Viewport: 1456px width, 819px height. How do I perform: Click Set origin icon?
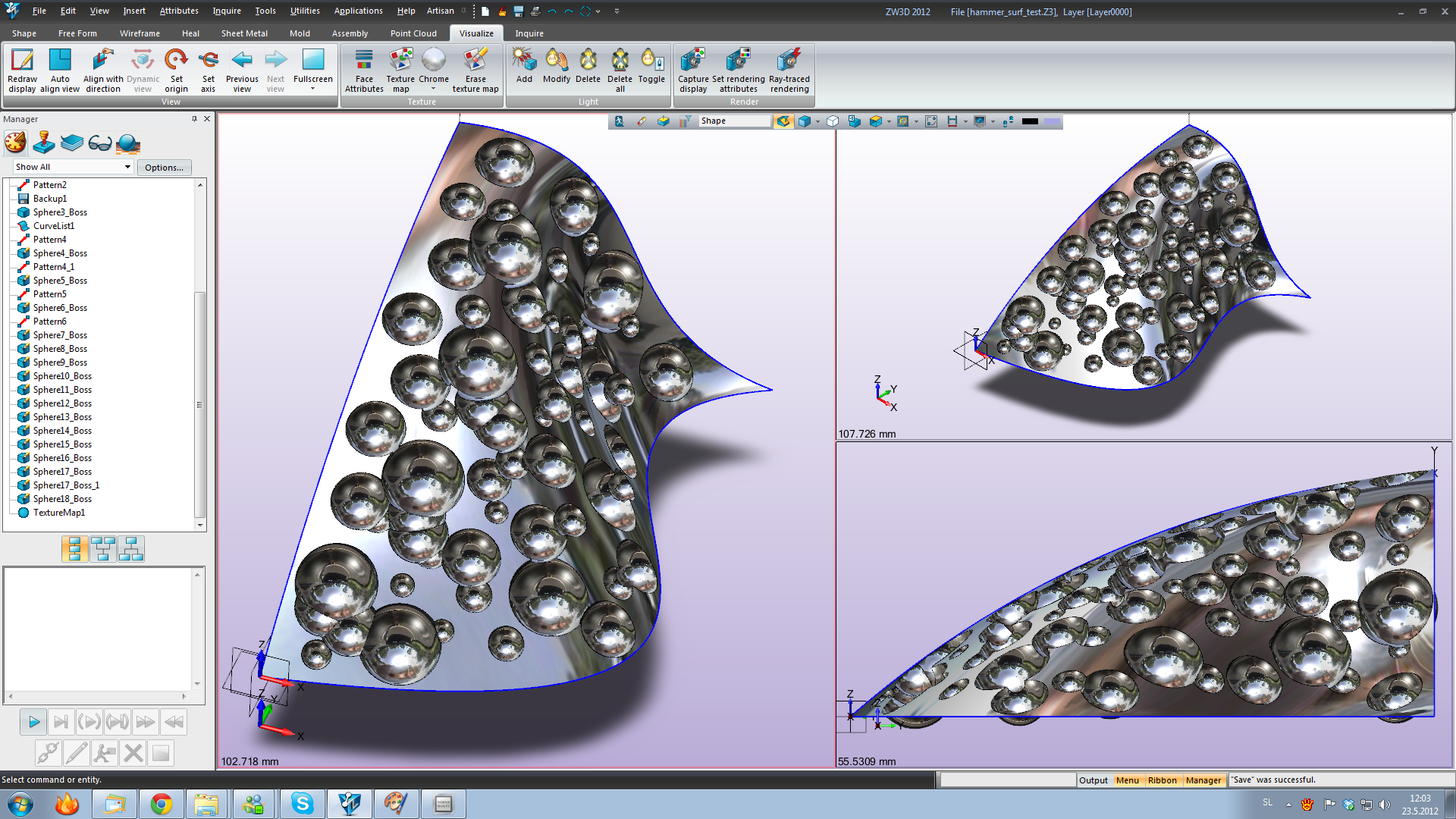tap(176, 61)
